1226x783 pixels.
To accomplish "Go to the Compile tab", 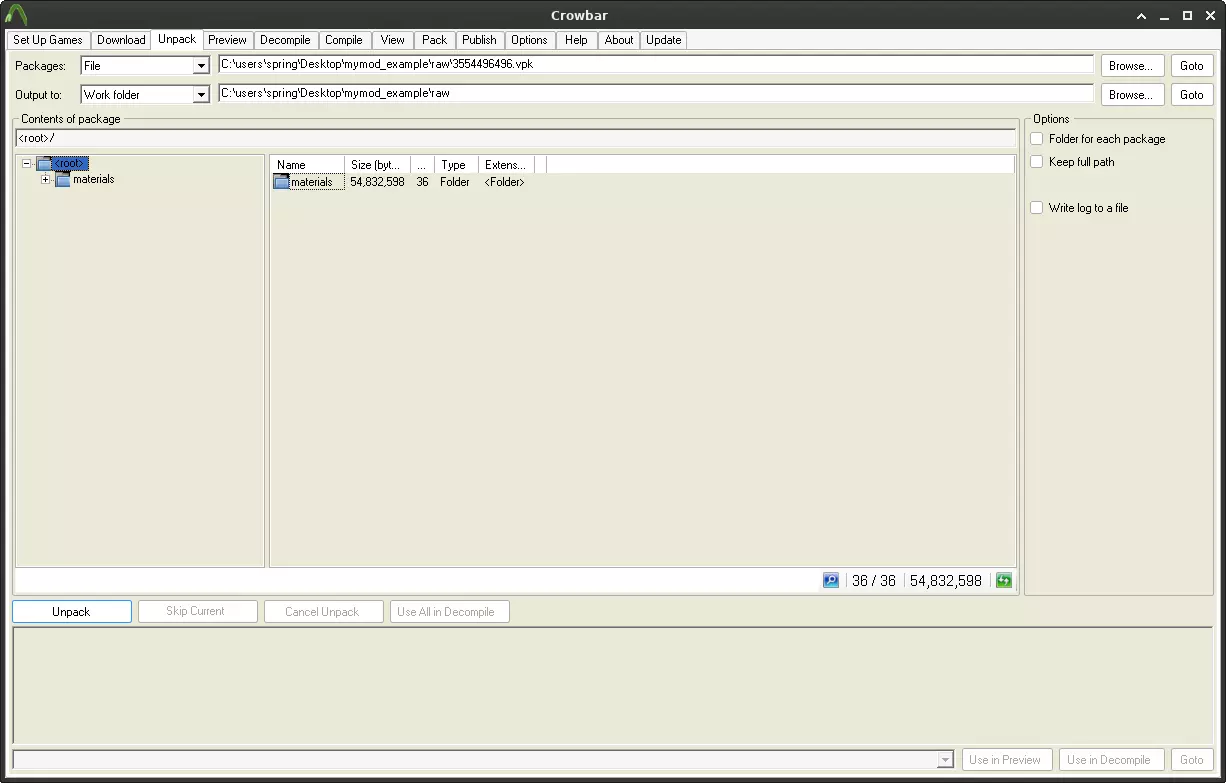I will point(344,40).
